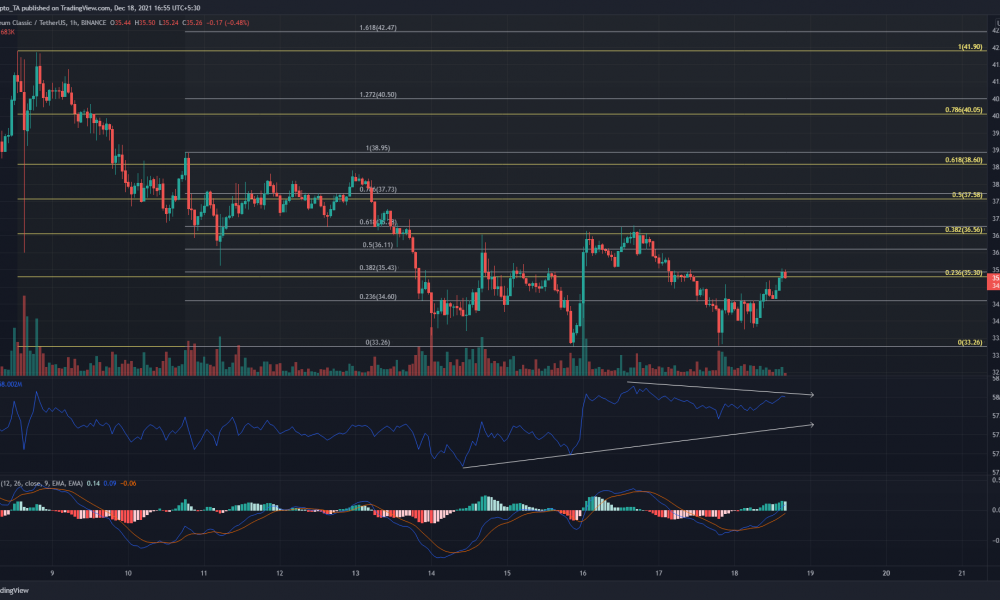The width and height of the screenshot is (1000, 600).
Task: Click the change value -0.17 (-0.48%)
Action: [x=228, y=23]
